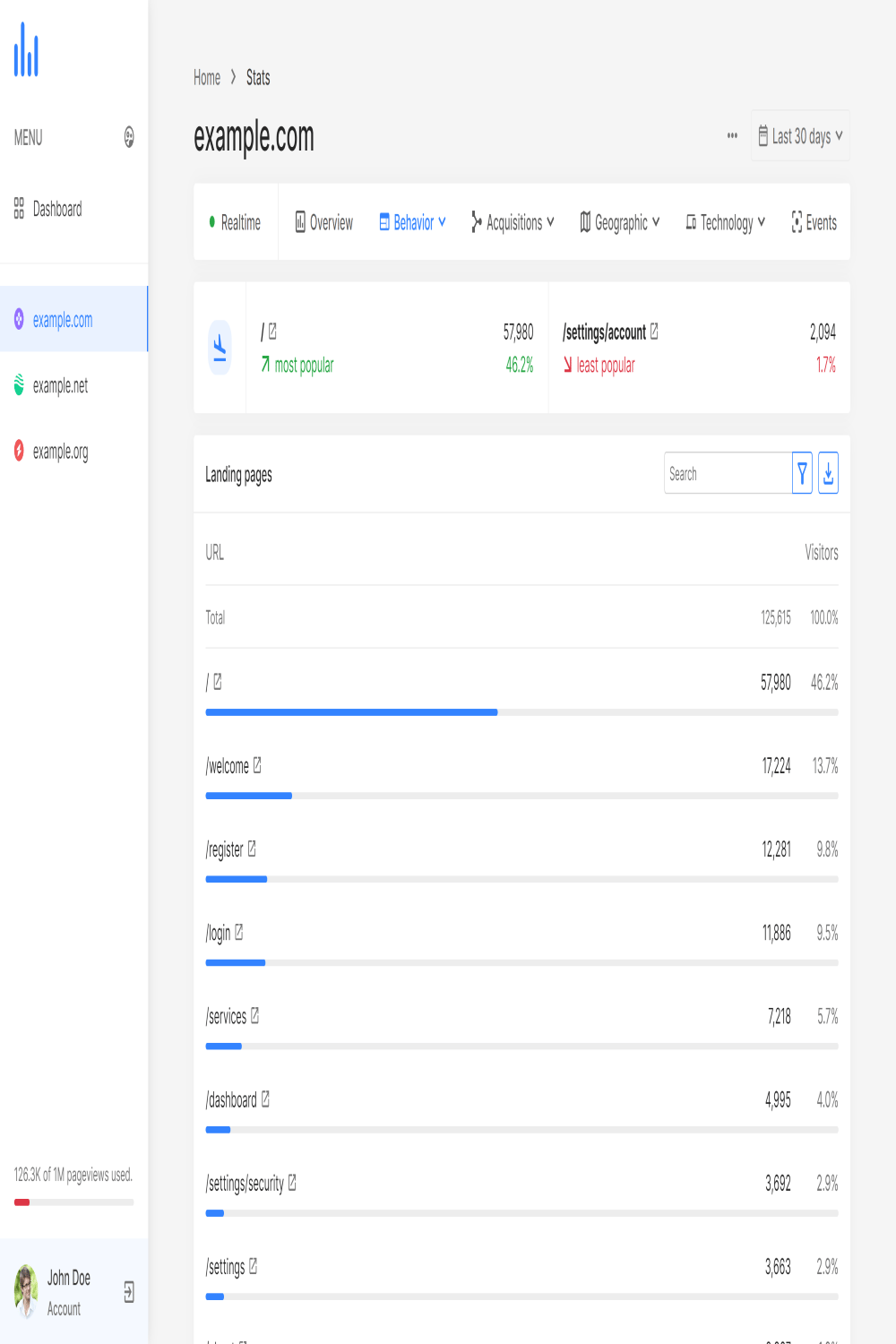Screen dimensions: 896x1344
Task: Expand the Last 30 days date picker
Action: click(800, 136)
